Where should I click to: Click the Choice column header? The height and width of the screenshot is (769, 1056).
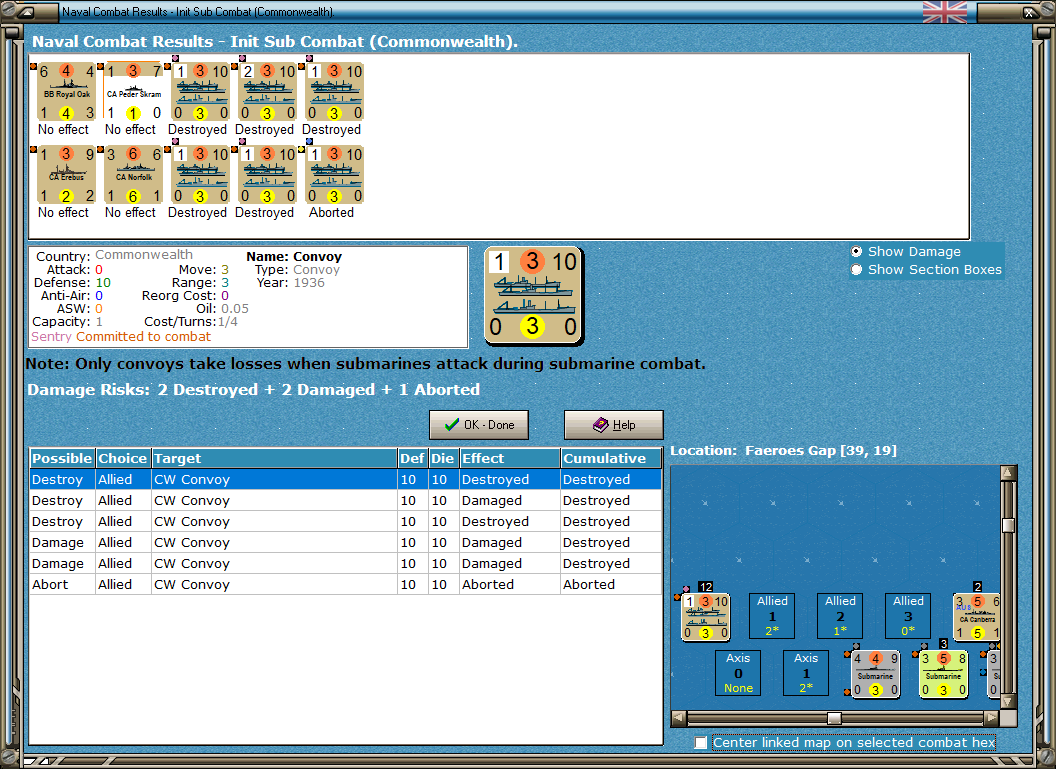point(123,459)
